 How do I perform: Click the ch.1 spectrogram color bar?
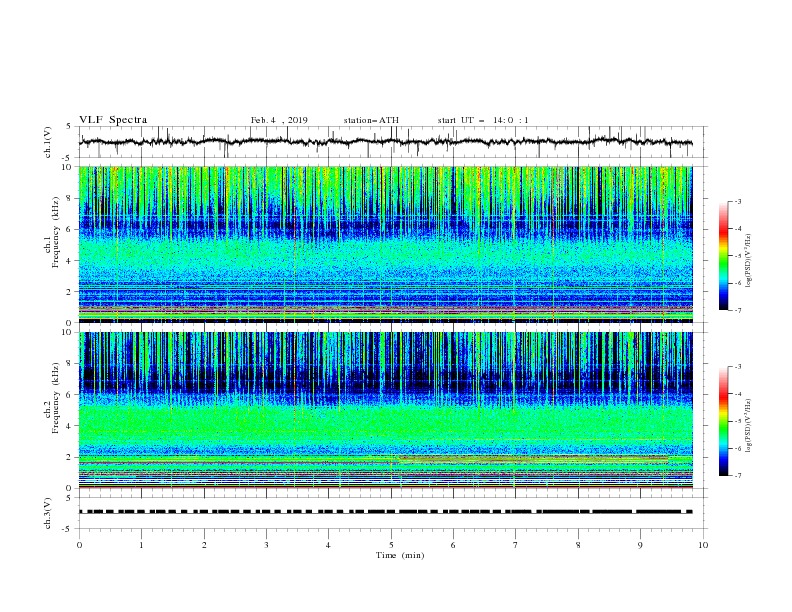(x=723, y=256)
